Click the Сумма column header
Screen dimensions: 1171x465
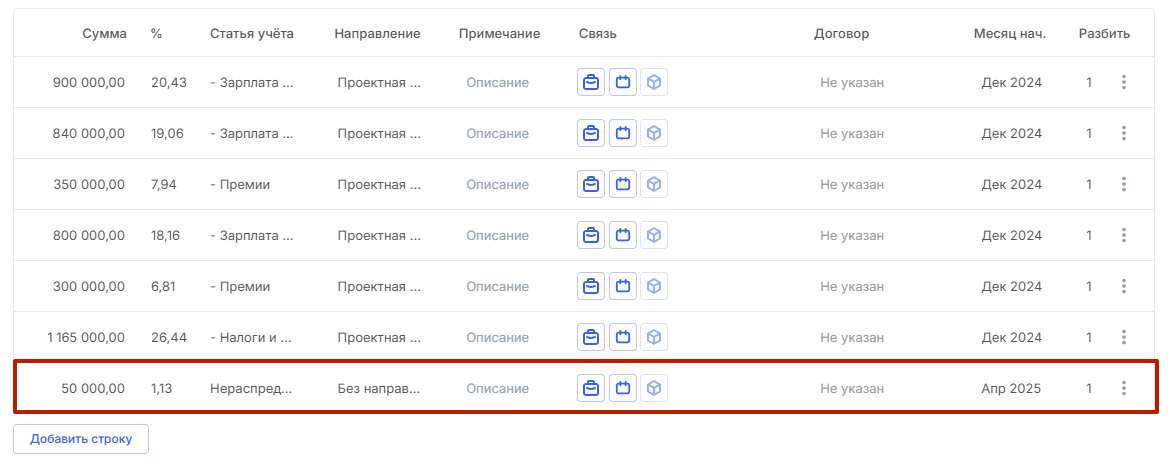pos(105,34)
